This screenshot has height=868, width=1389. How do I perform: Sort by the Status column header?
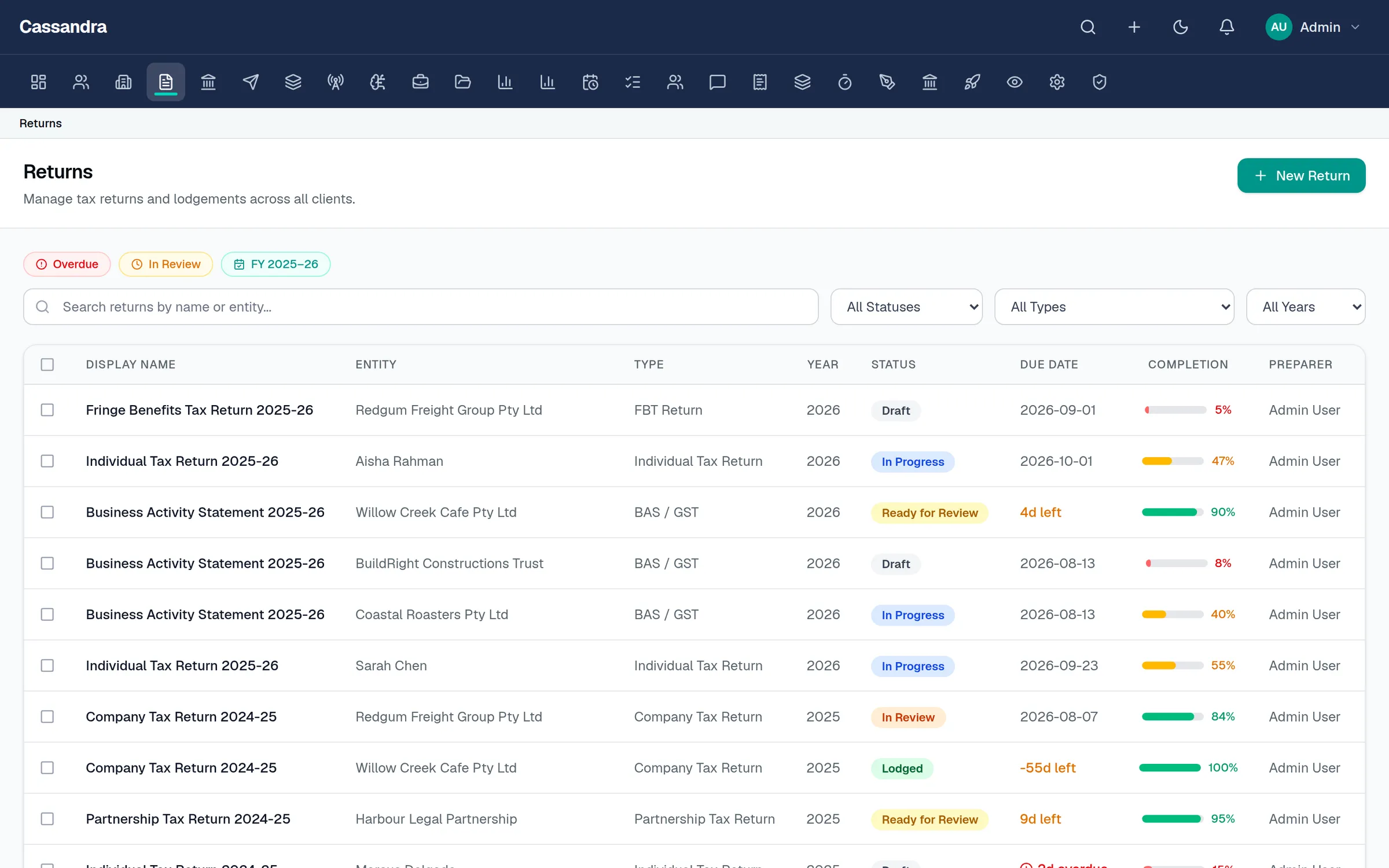coord(894,365)
